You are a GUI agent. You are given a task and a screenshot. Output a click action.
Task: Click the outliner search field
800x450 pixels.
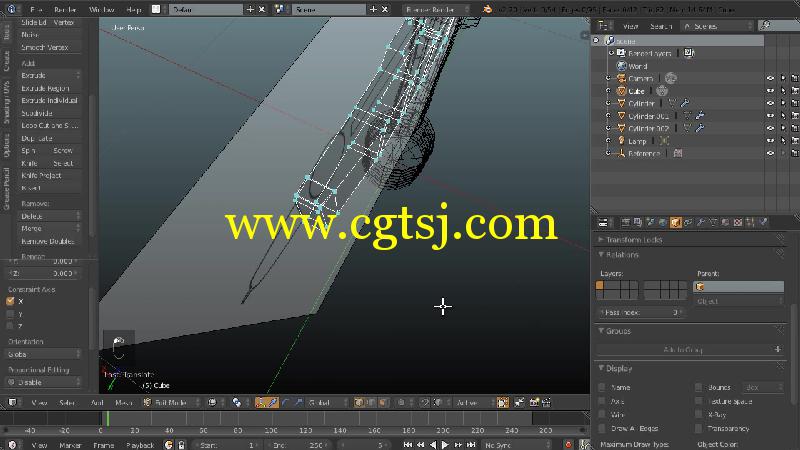coord(779,26)
